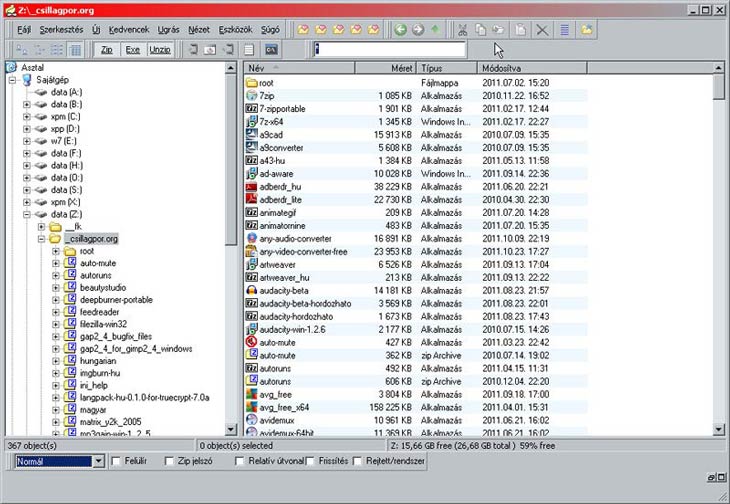This screenshot has height=504, width=730.
Task: Open the Ugrás menu
Action: (x=169, y=30)
